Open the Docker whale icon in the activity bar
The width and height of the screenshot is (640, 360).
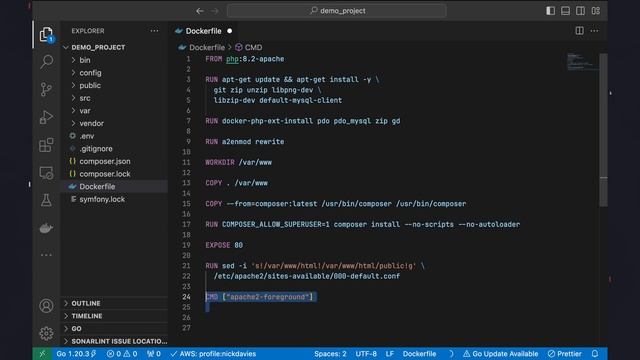(46, 228)
